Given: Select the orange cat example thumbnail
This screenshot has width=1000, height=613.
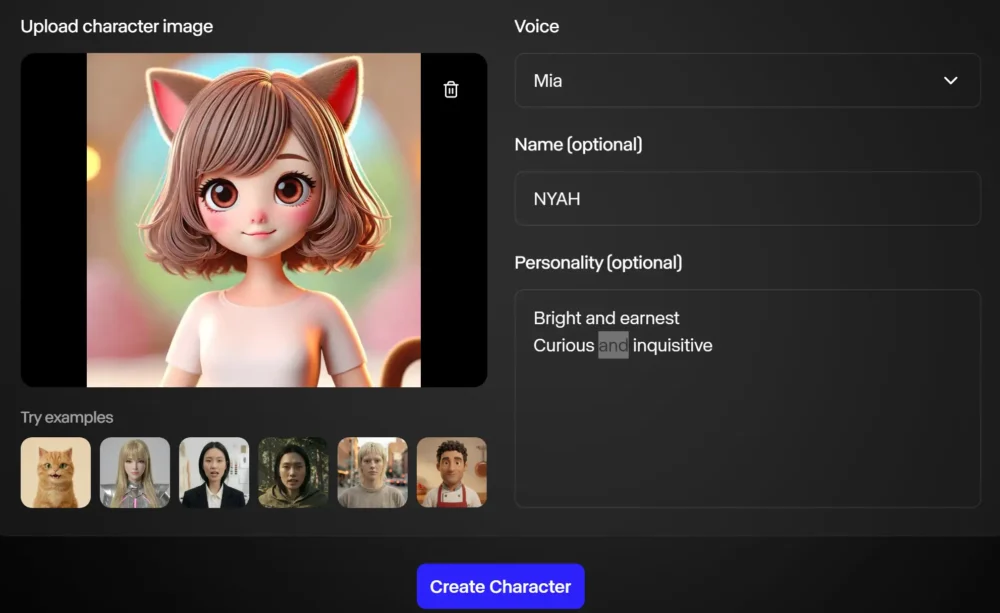Looking at the screenshot, I should [56, 472].
